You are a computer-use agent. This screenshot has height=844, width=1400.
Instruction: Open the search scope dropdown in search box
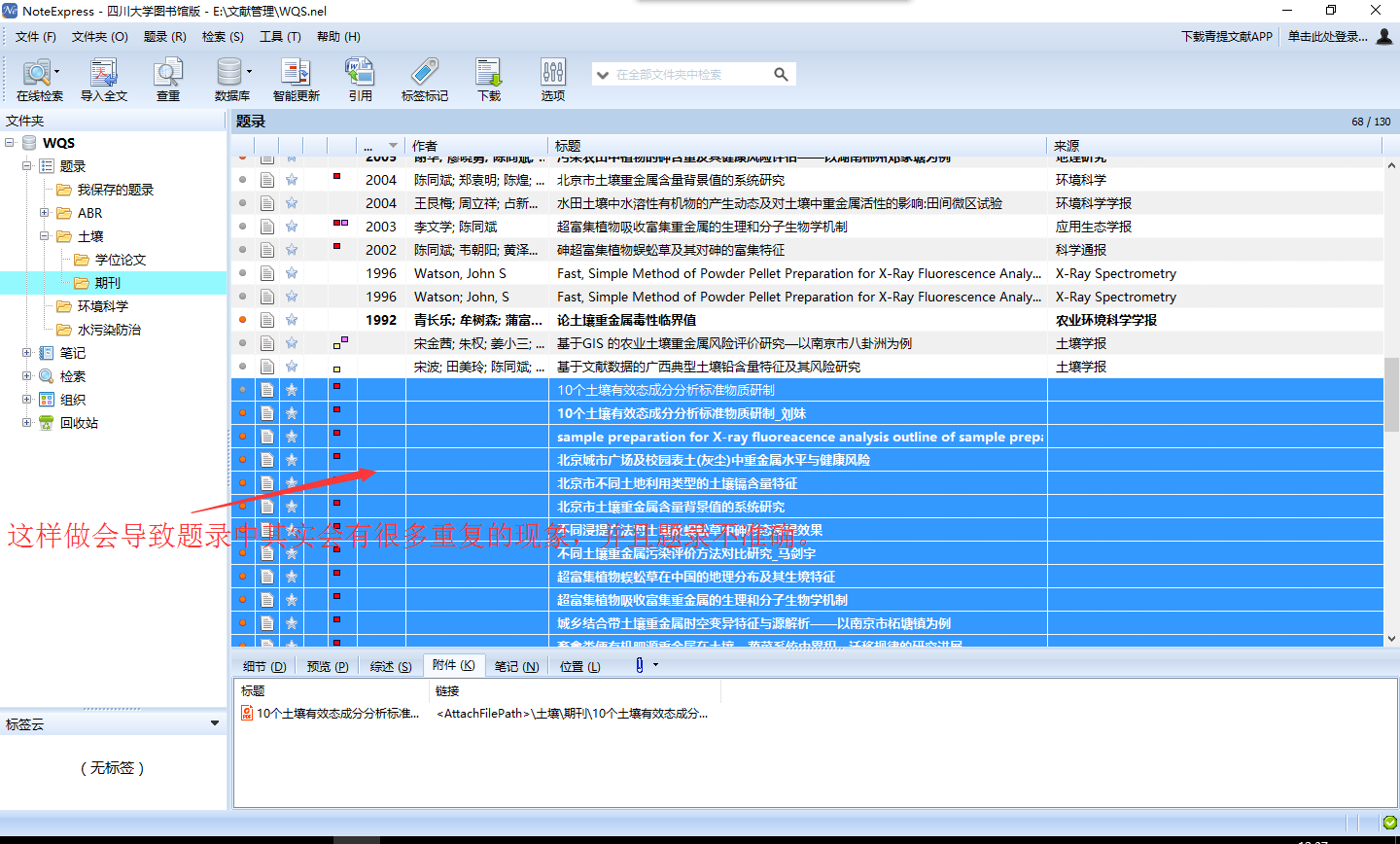pyautogui.click(x=603, y=74)
